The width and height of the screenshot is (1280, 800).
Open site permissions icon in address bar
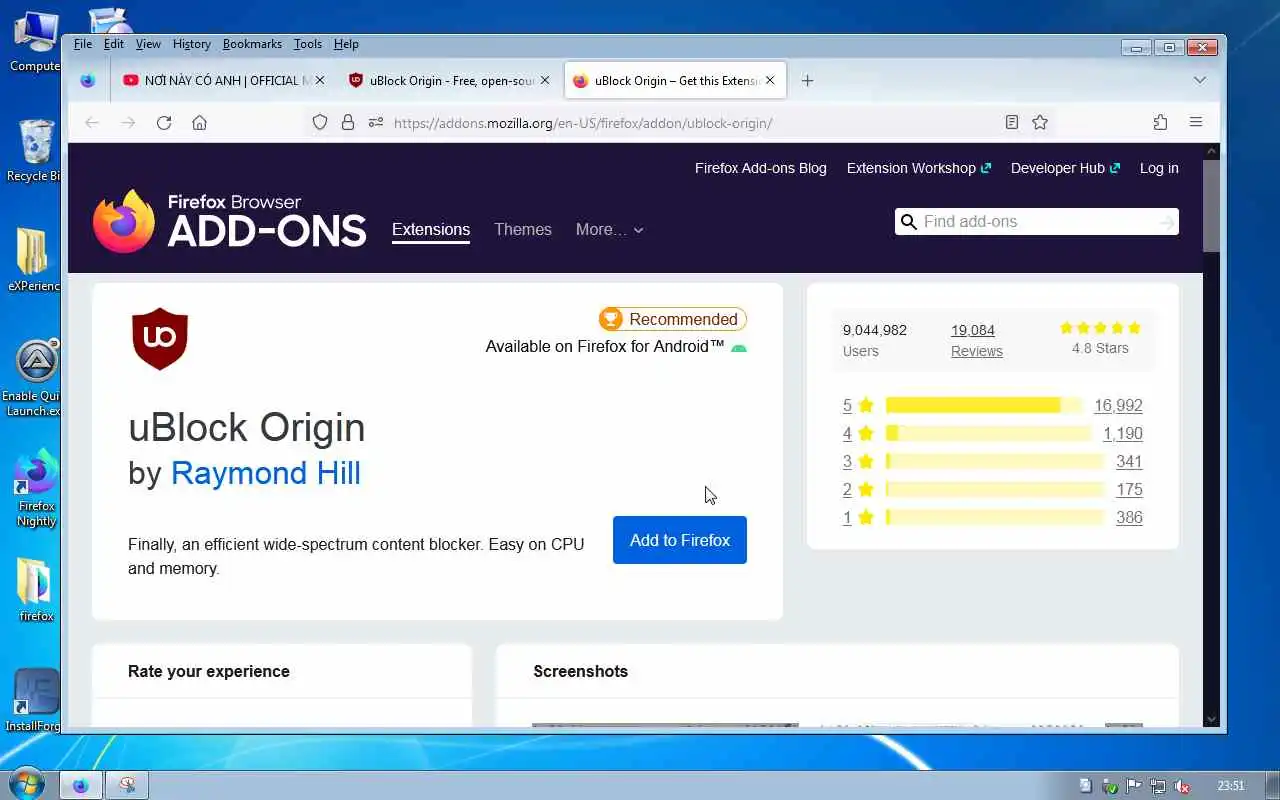click(376, 122)
